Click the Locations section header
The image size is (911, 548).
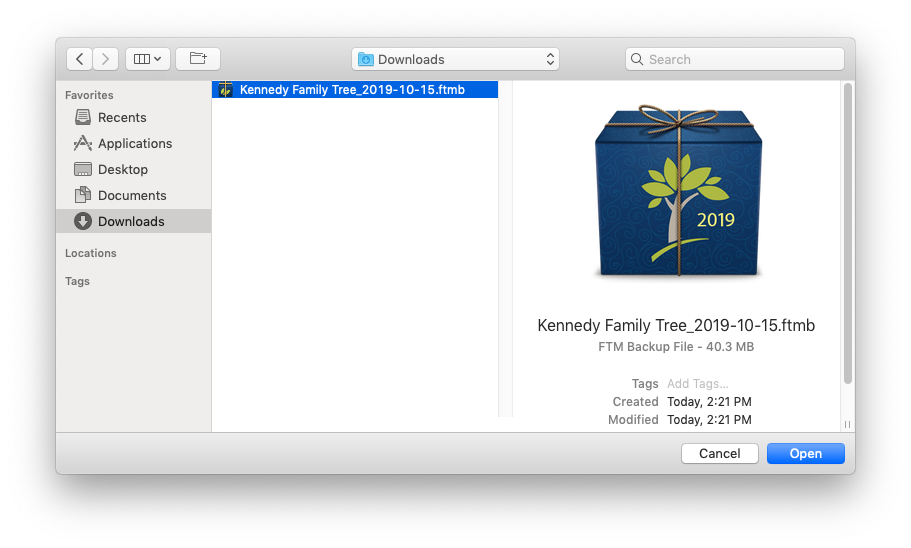[x=91, y=253]
